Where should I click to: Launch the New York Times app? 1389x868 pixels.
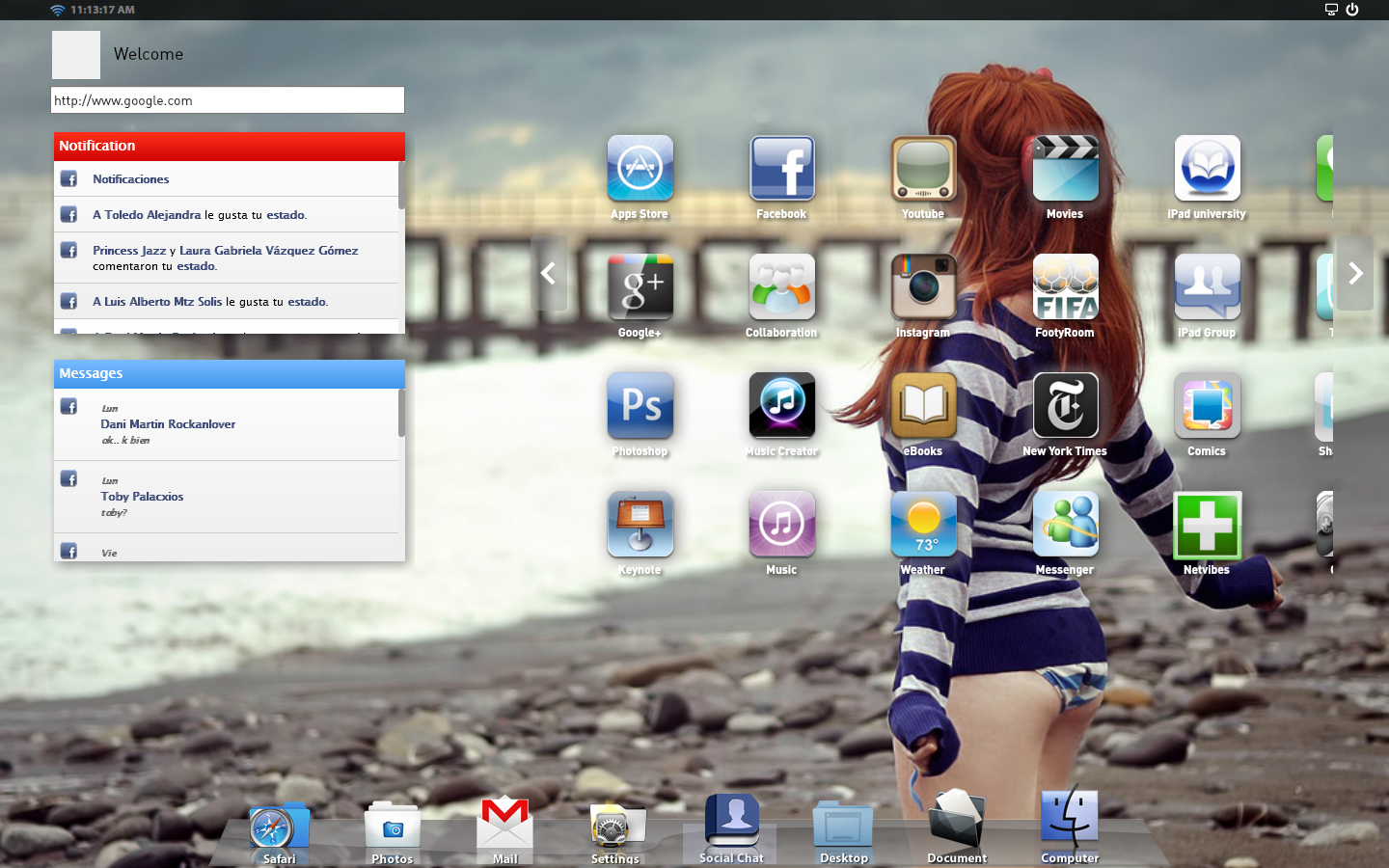(1065, 405)
